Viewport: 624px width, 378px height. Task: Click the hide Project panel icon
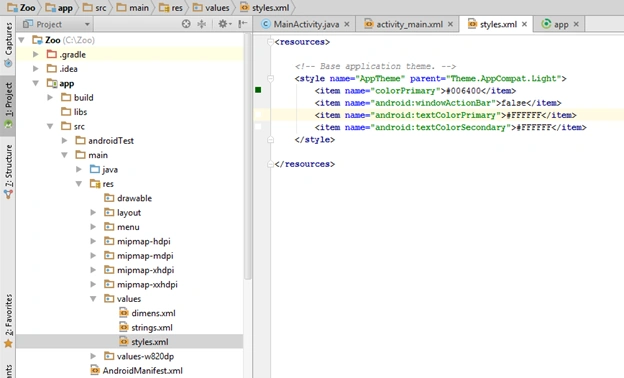242,24
